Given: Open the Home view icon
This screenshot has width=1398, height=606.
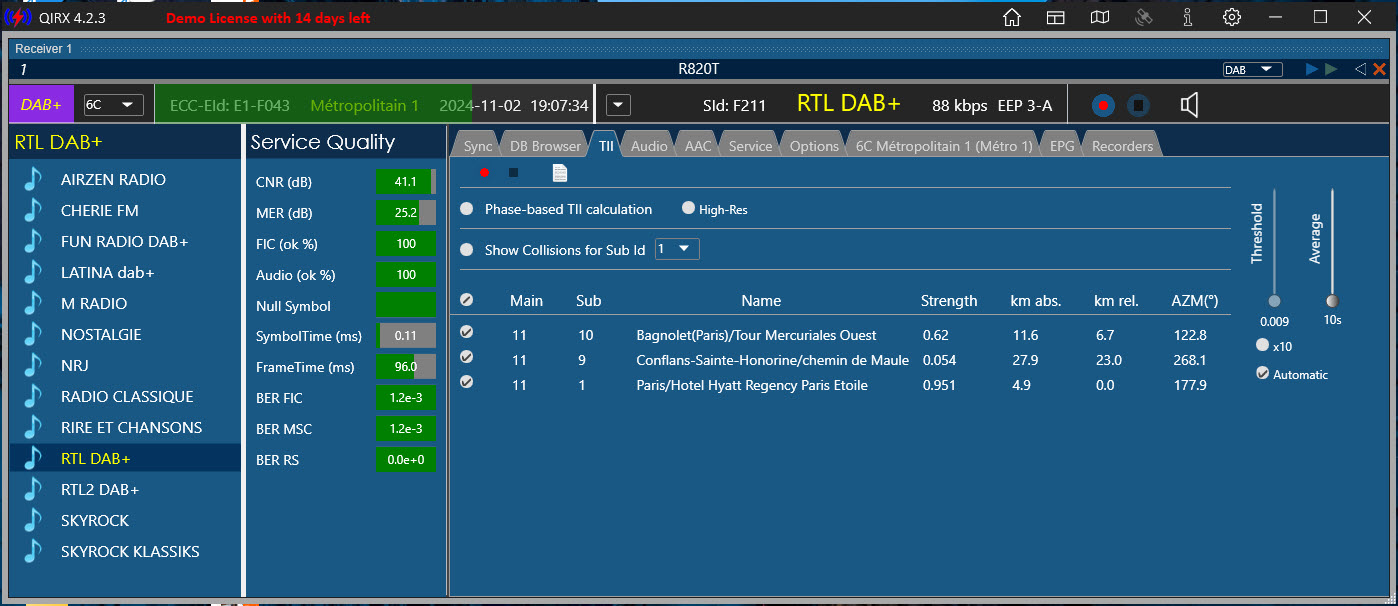Looking at the screenshot, I should (x=1012, y=17).
